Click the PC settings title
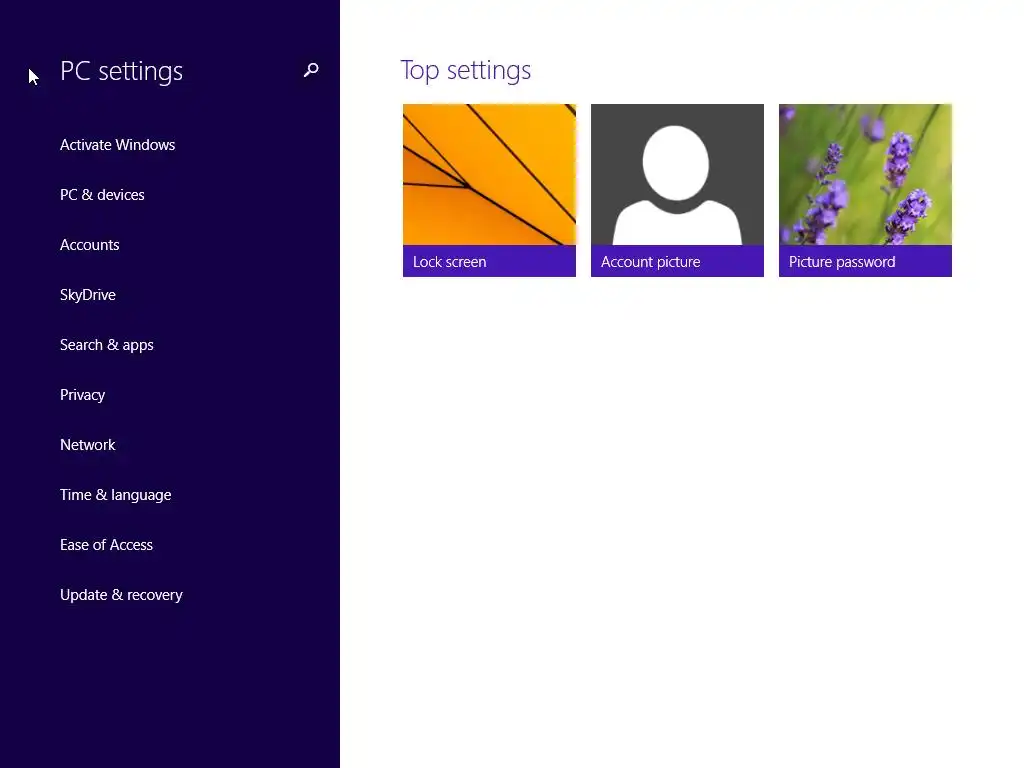The height and width of the screenshot is (768, 1024). (x=121, y=71)
